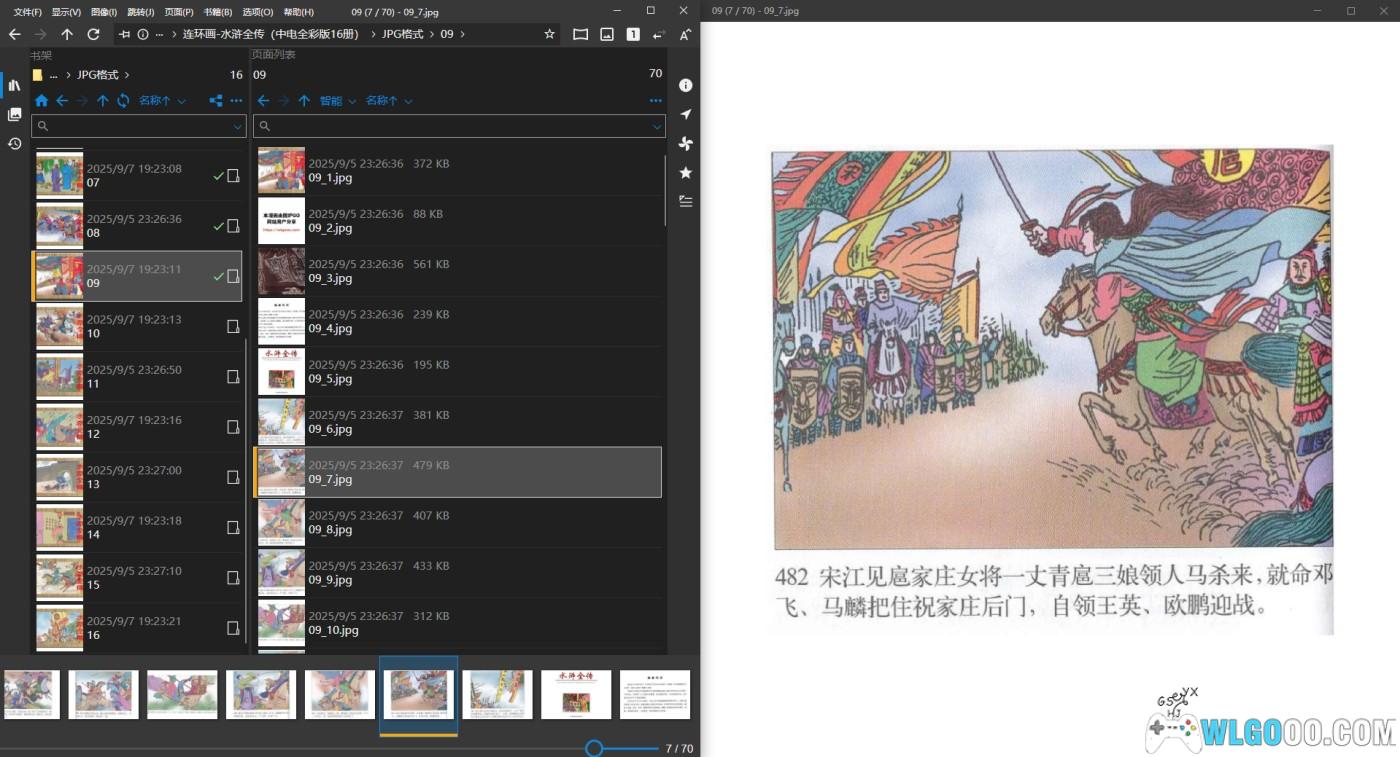The image size is (1400, 757).
Task: Open the navigator panel arrow icon
Action: [685, 115]
